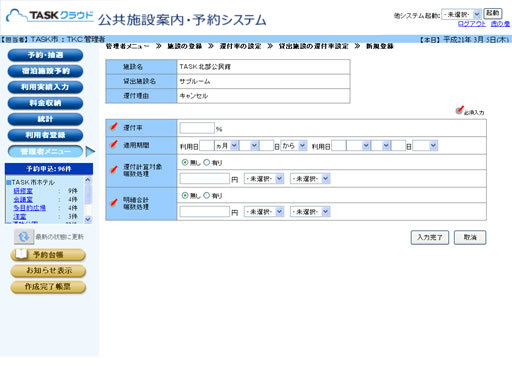Open the 宿泊施設予約 menu

[x=45, y=71]
